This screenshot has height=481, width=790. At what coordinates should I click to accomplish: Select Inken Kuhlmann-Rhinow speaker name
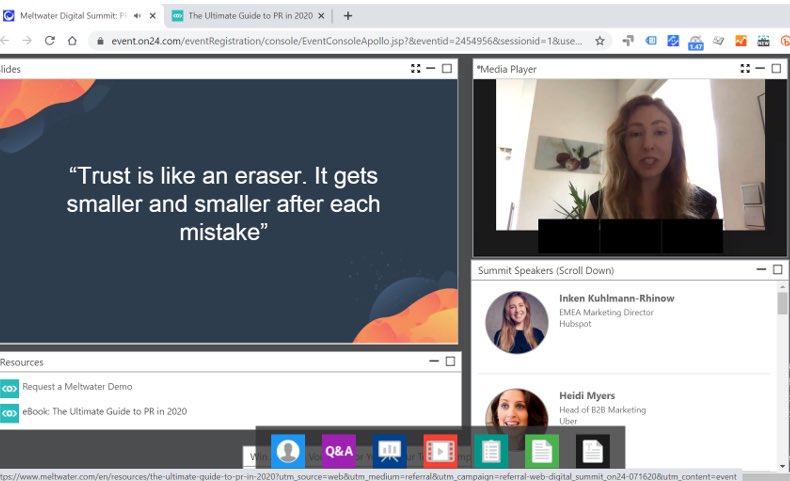point(617,298)
